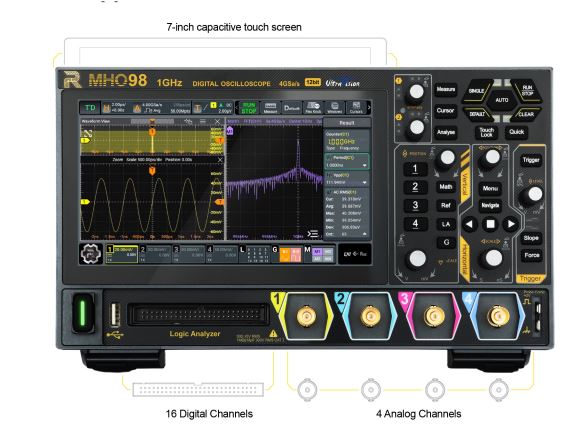Plug into the front USB port

(x=115, y=314)
